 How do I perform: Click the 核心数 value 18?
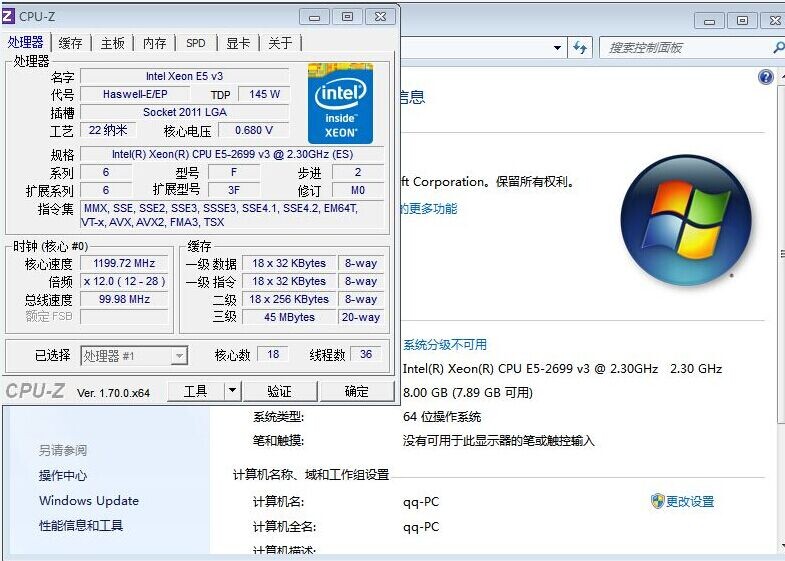coord(273,354)
